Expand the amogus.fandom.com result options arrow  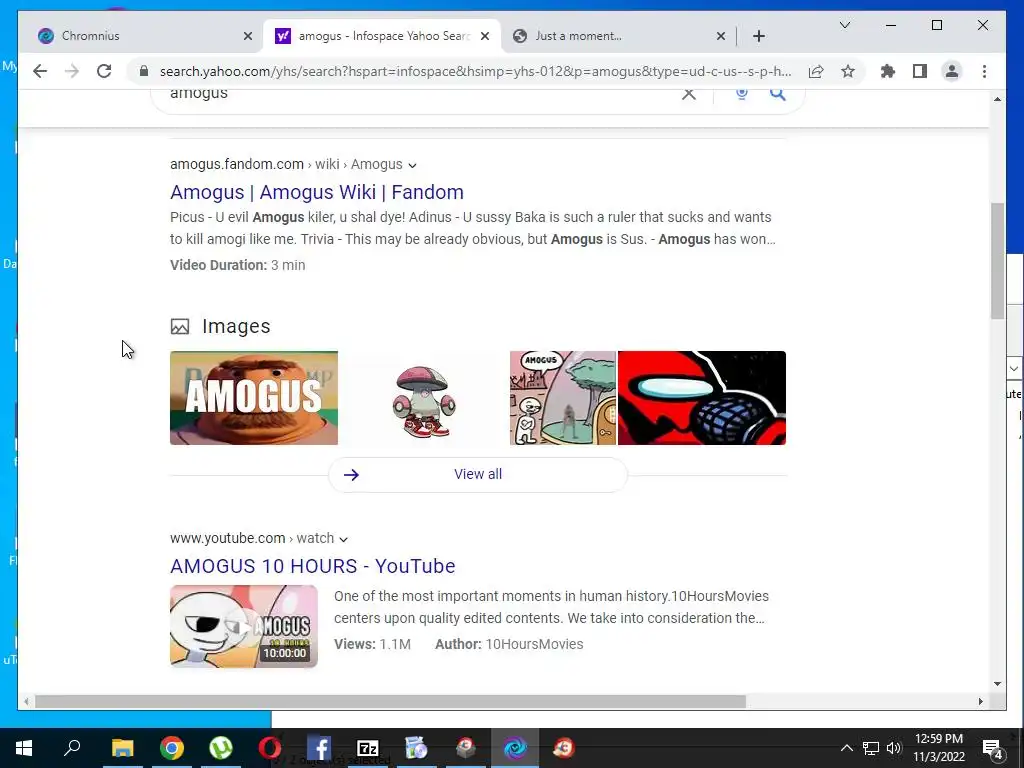tap(412, 165)
